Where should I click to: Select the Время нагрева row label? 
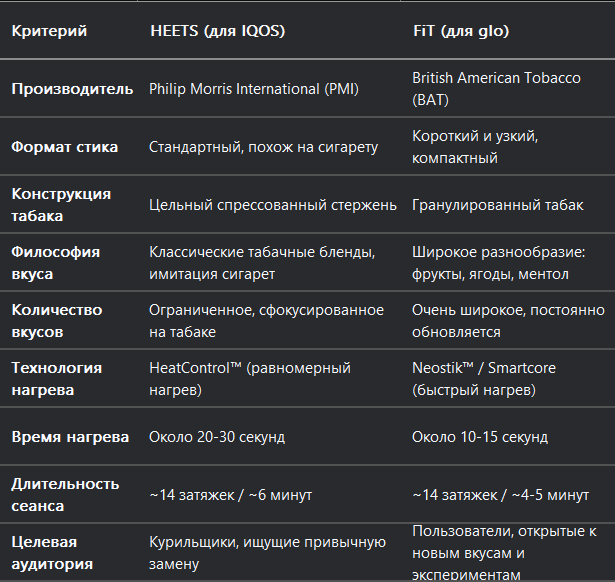click(x=70, y=436)
